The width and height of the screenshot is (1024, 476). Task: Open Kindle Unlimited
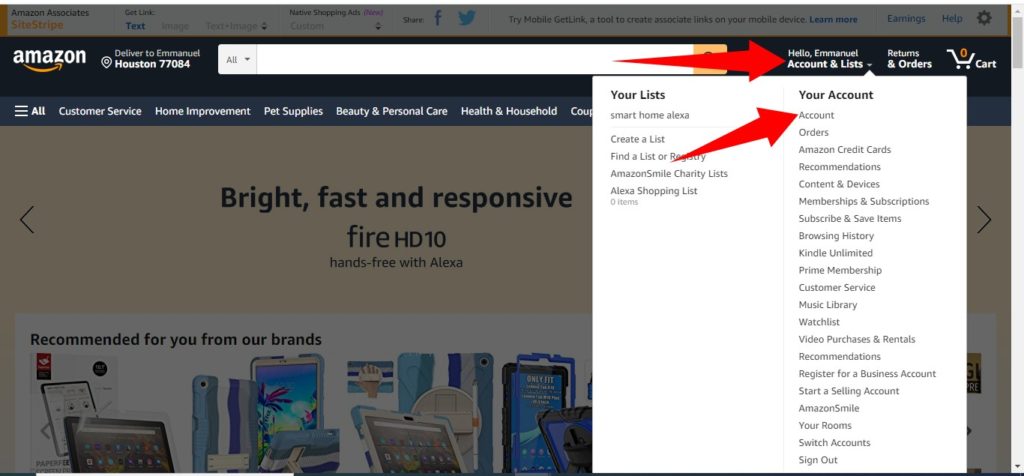click(x=835, y=253)
